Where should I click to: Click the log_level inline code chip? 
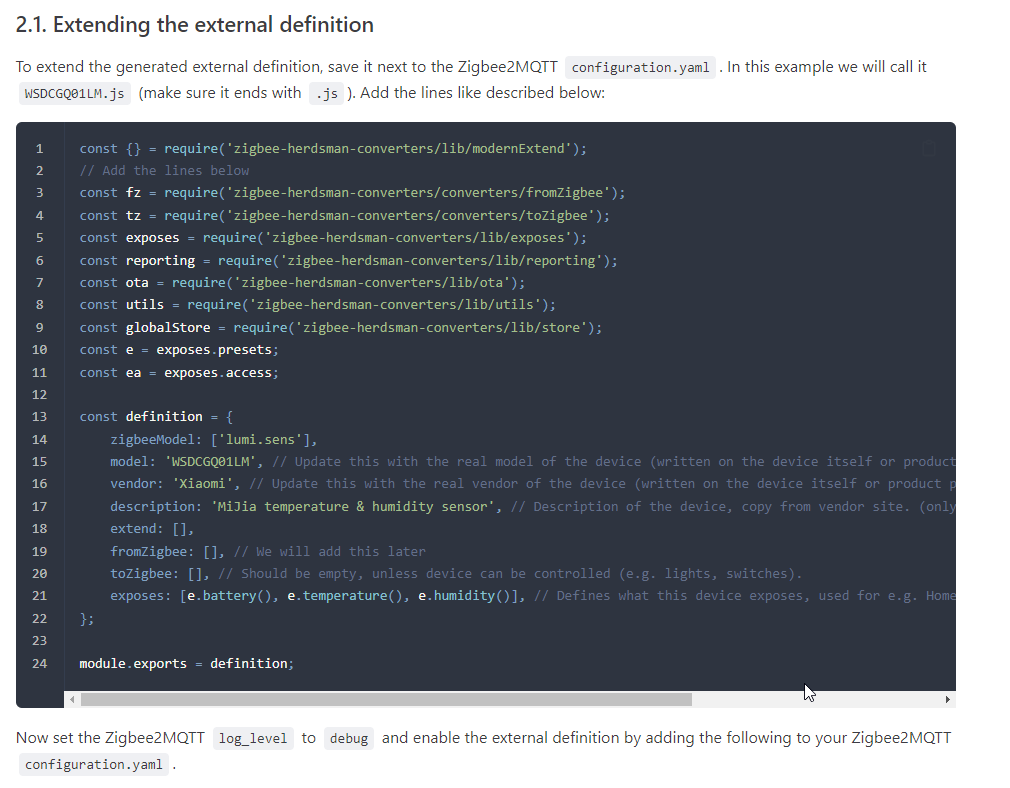click(253, 739)
